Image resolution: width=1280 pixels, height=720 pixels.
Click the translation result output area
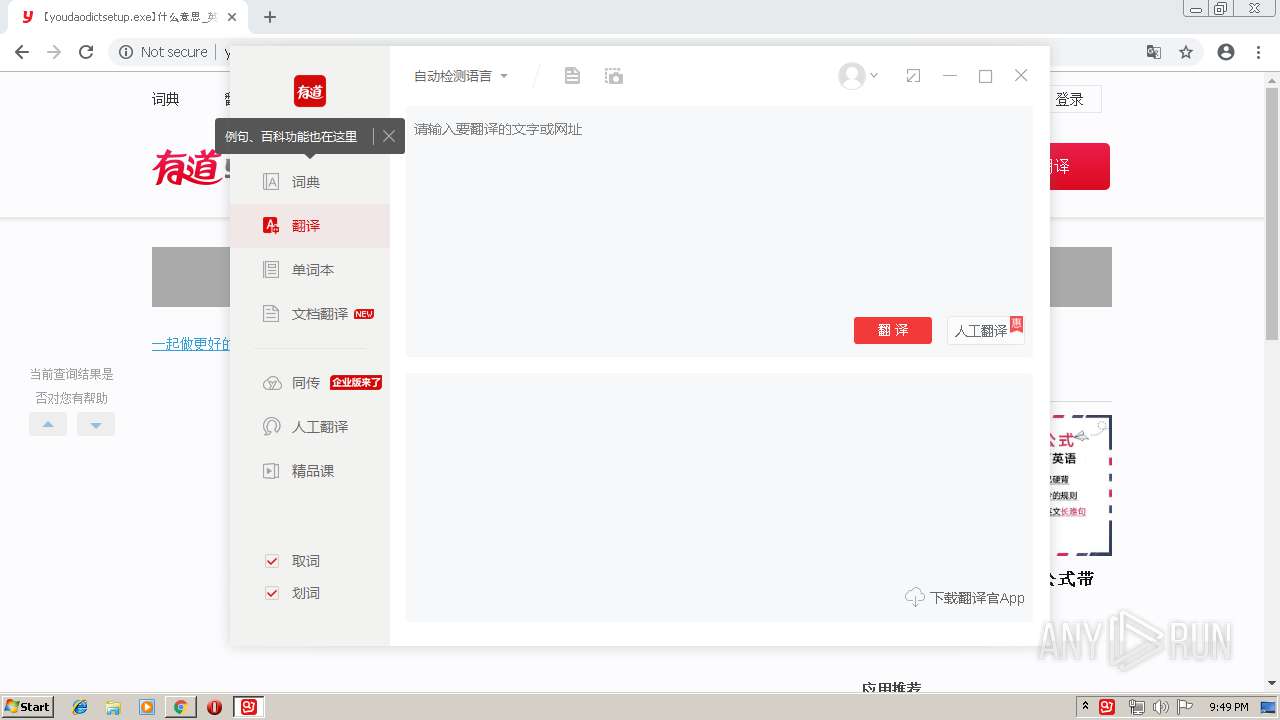pos(719,497)
